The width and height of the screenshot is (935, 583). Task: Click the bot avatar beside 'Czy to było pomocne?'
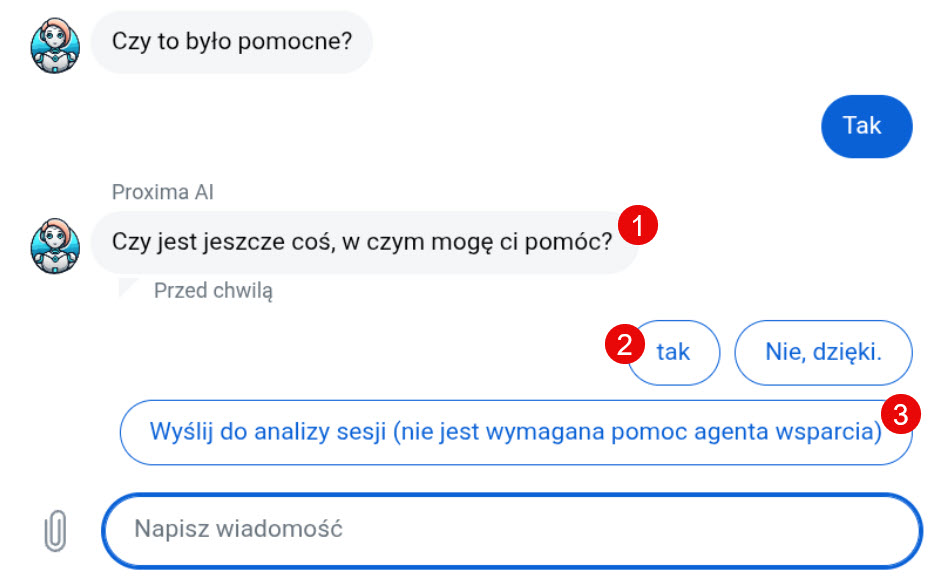[x=57, y=42]
